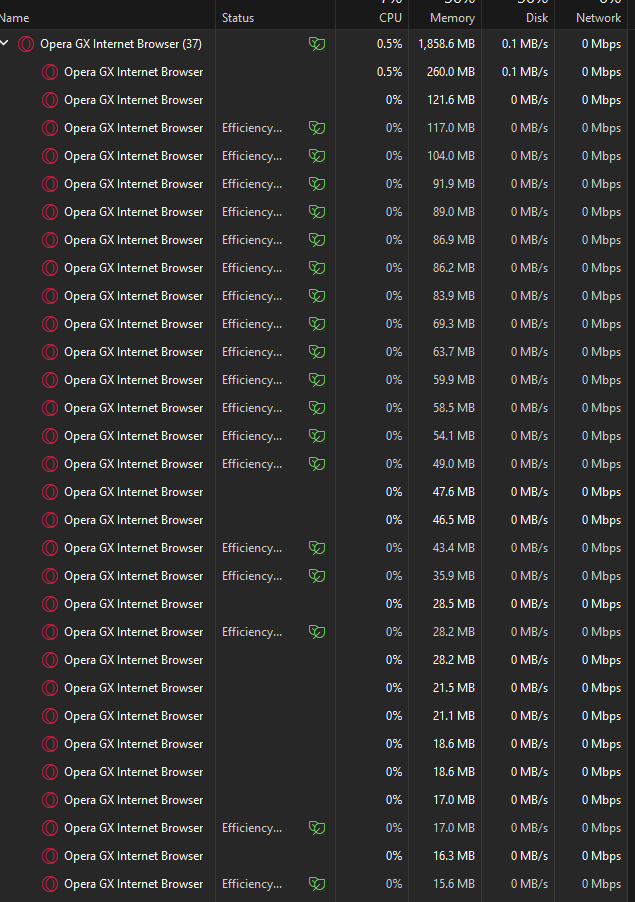Click the efficiency leaf icon in the 63.7 MB row
The width and height of the screenshot is (635, 902).
[317, 352]
